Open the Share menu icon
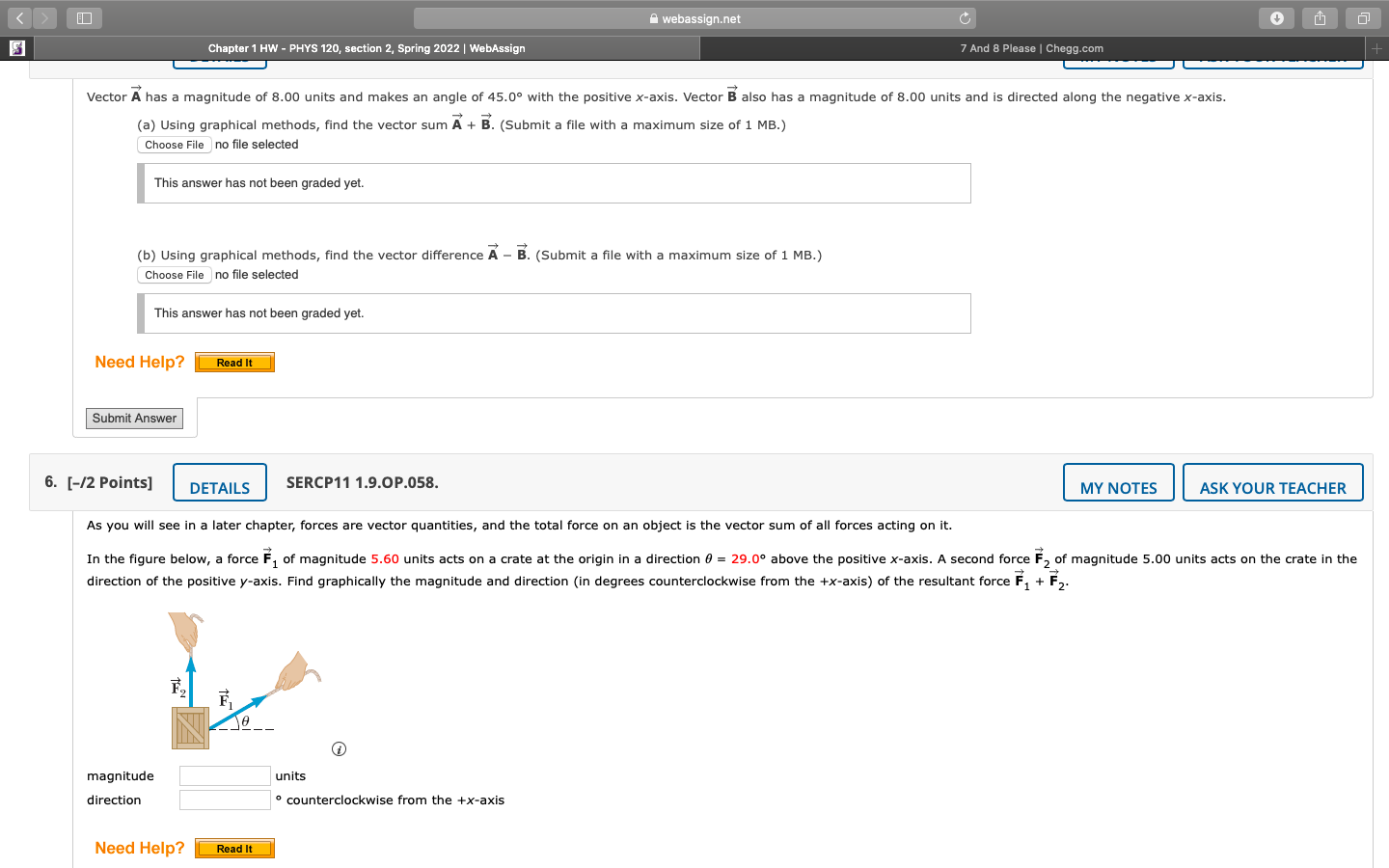The image size is (1389, 868). pos(1320,17)
